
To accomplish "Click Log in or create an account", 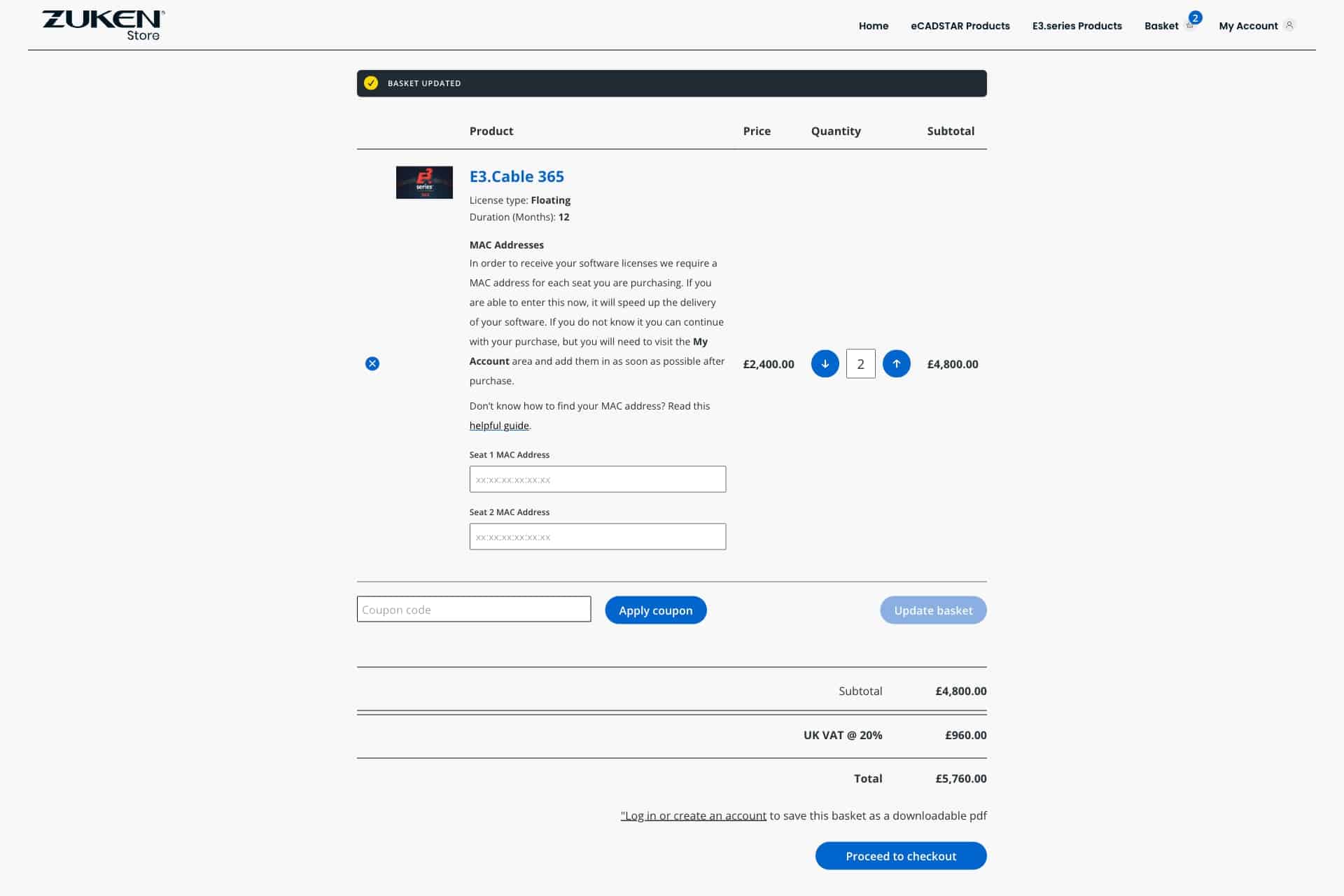I will pyautogui.click(x=694, y=815).
